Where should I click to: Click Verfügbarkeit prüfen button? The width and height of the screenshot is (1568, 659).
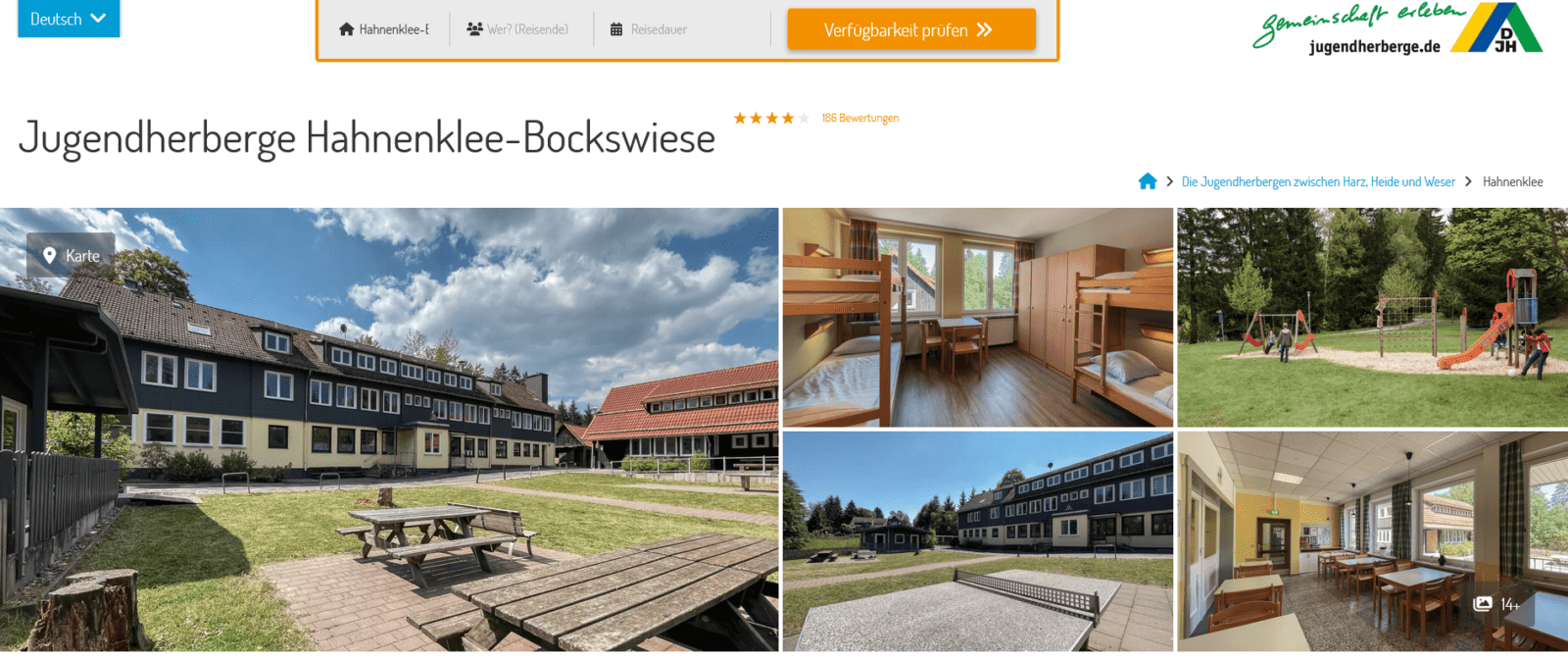click(911, 29)
